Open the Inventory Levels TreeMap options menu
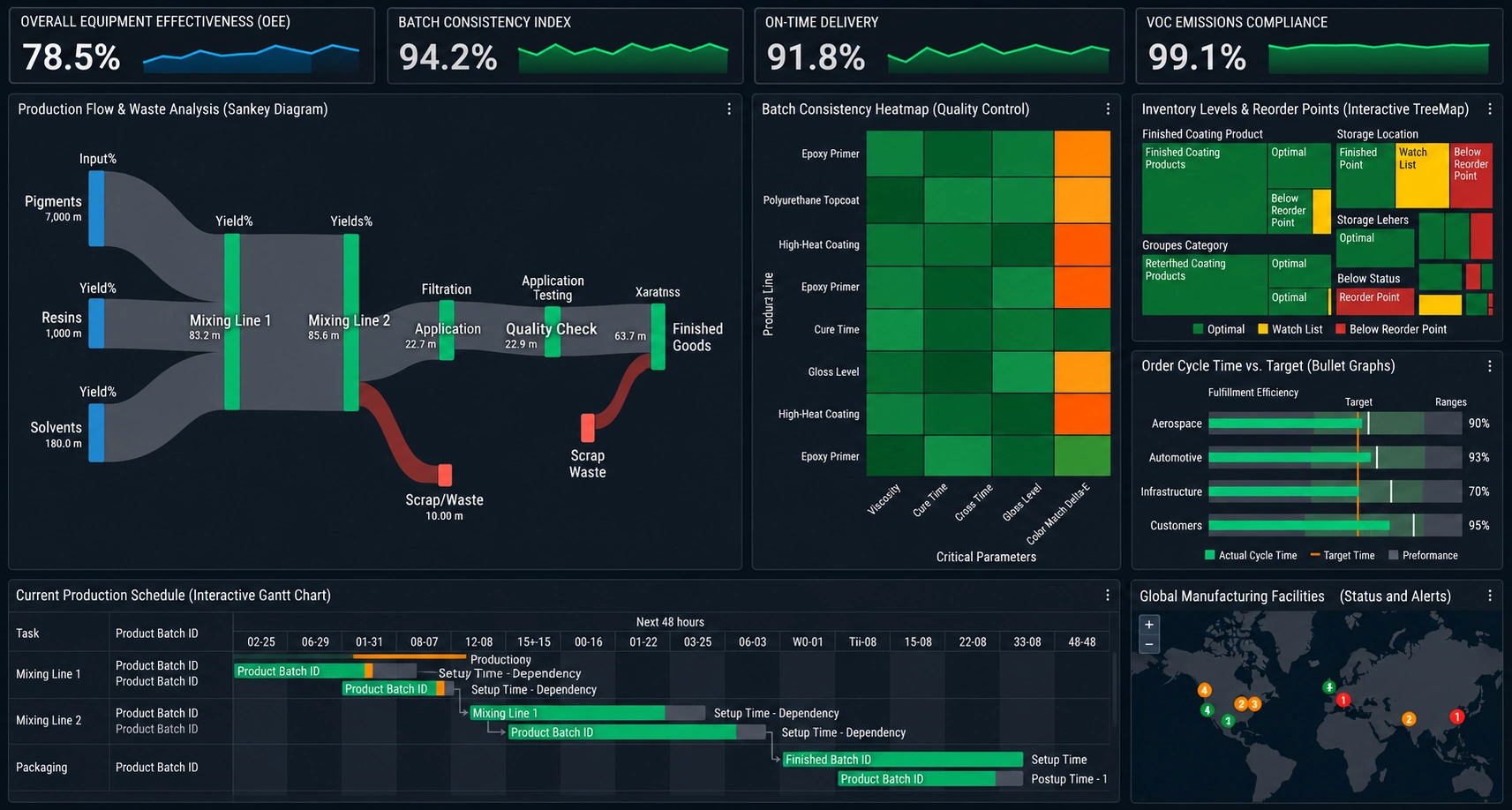 click(x=1490, y=109)
